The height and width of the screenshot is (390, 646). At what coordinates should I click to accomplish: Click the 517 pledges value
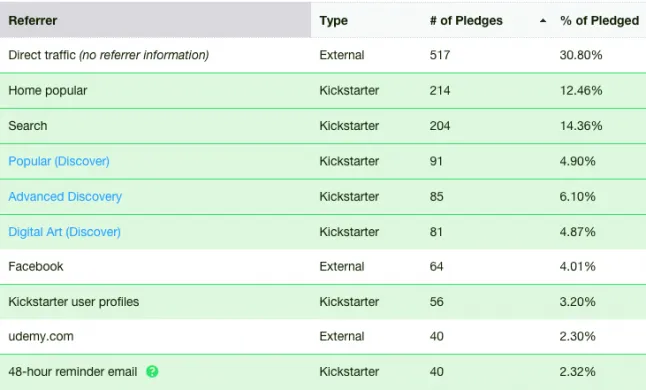point(440,55)
